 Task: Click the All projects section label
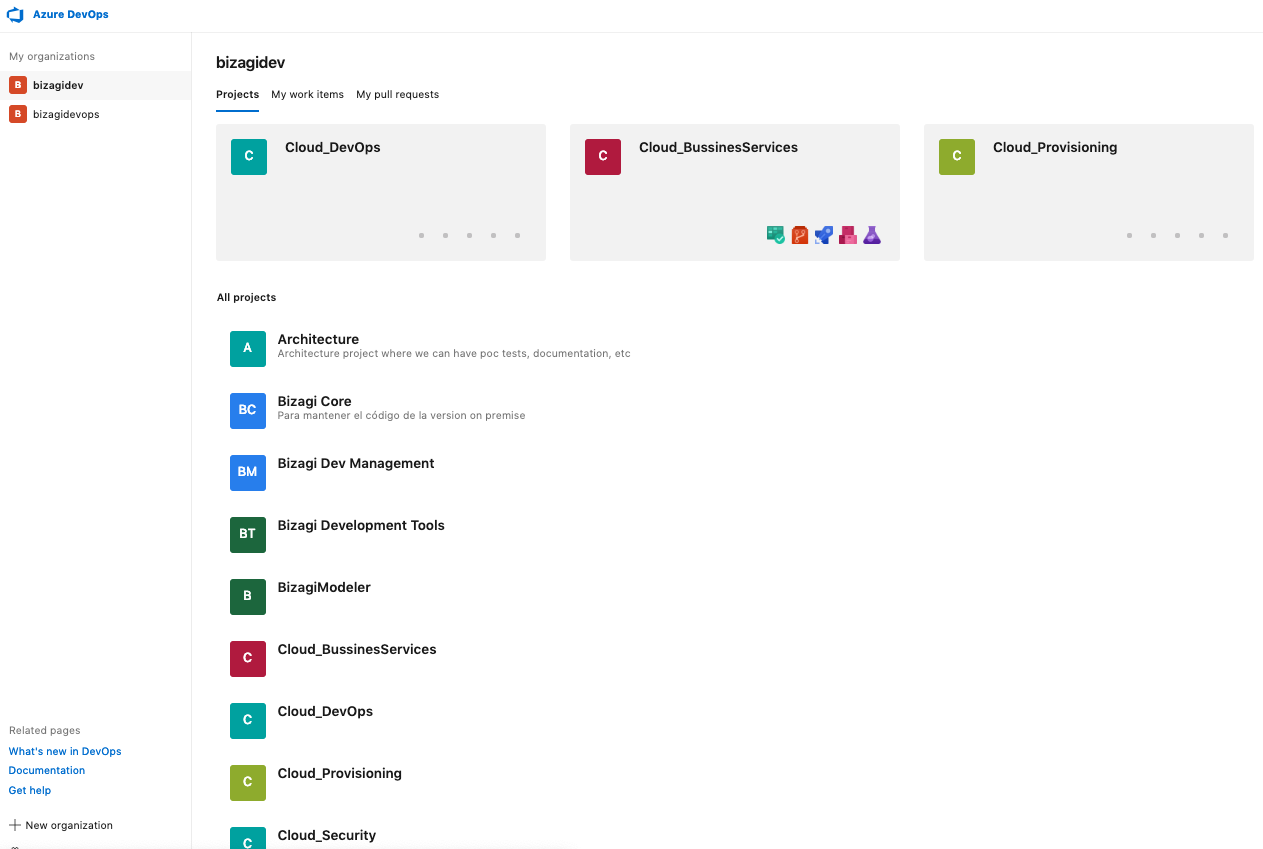pyautogui.click(x=246, y=298)
